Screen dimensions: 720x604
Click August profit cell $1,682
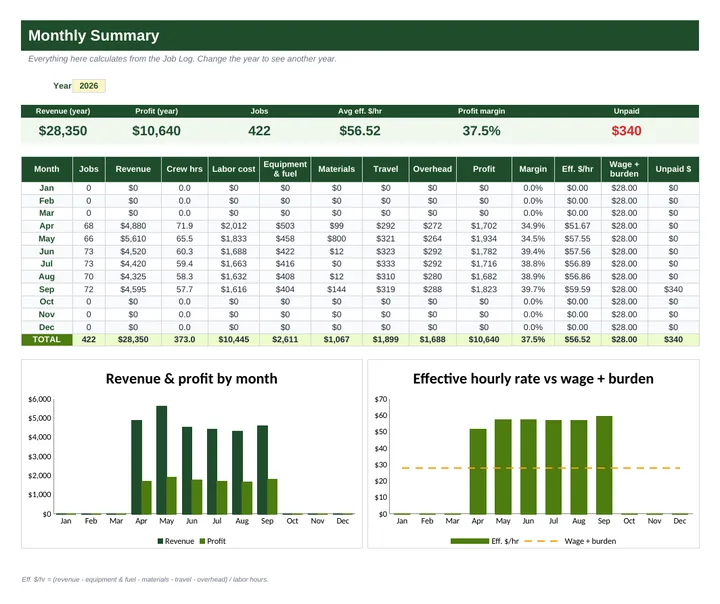click(x=484, y=277)
